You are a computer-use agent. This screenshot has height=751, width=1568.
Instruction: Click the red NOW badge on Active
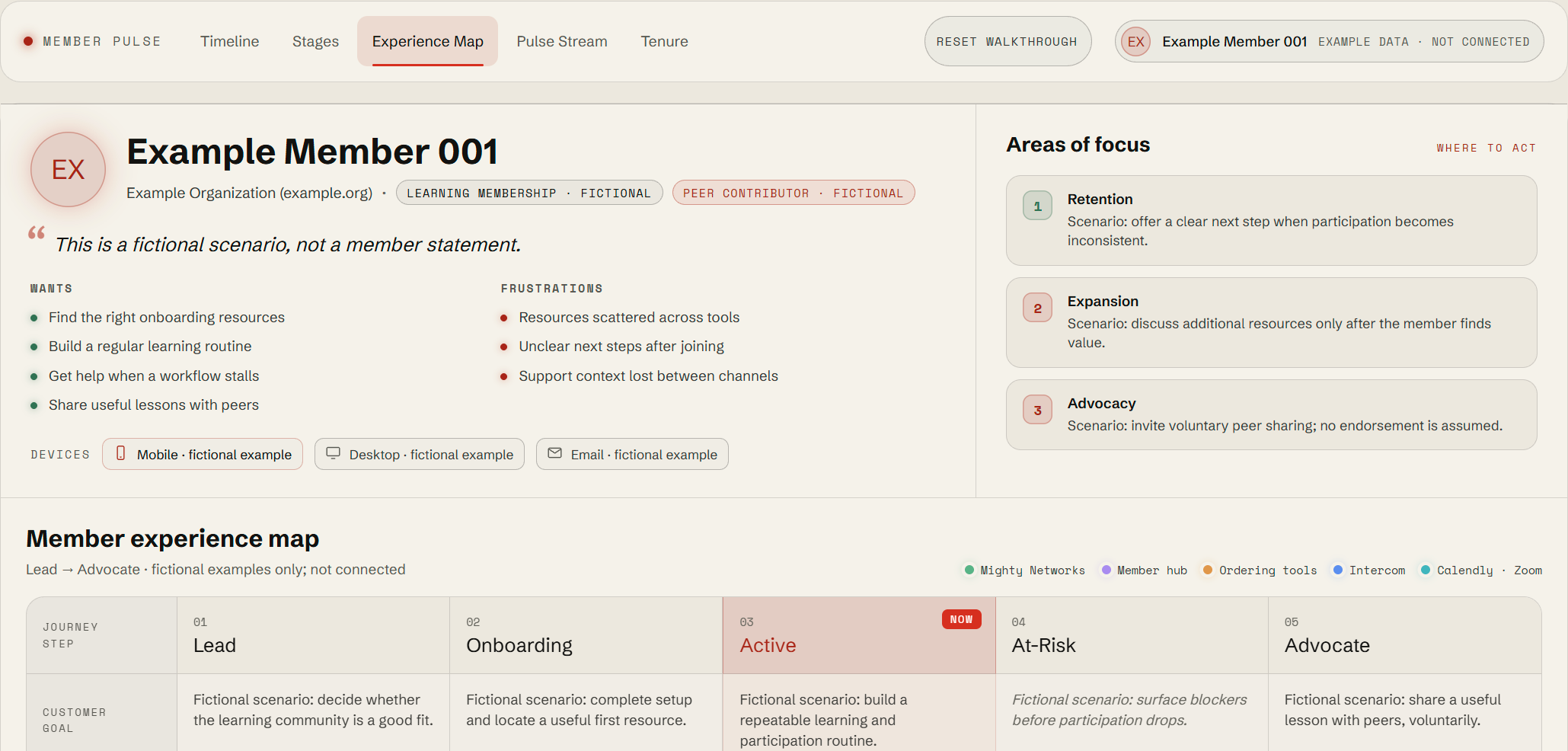(x=961, y=619)
